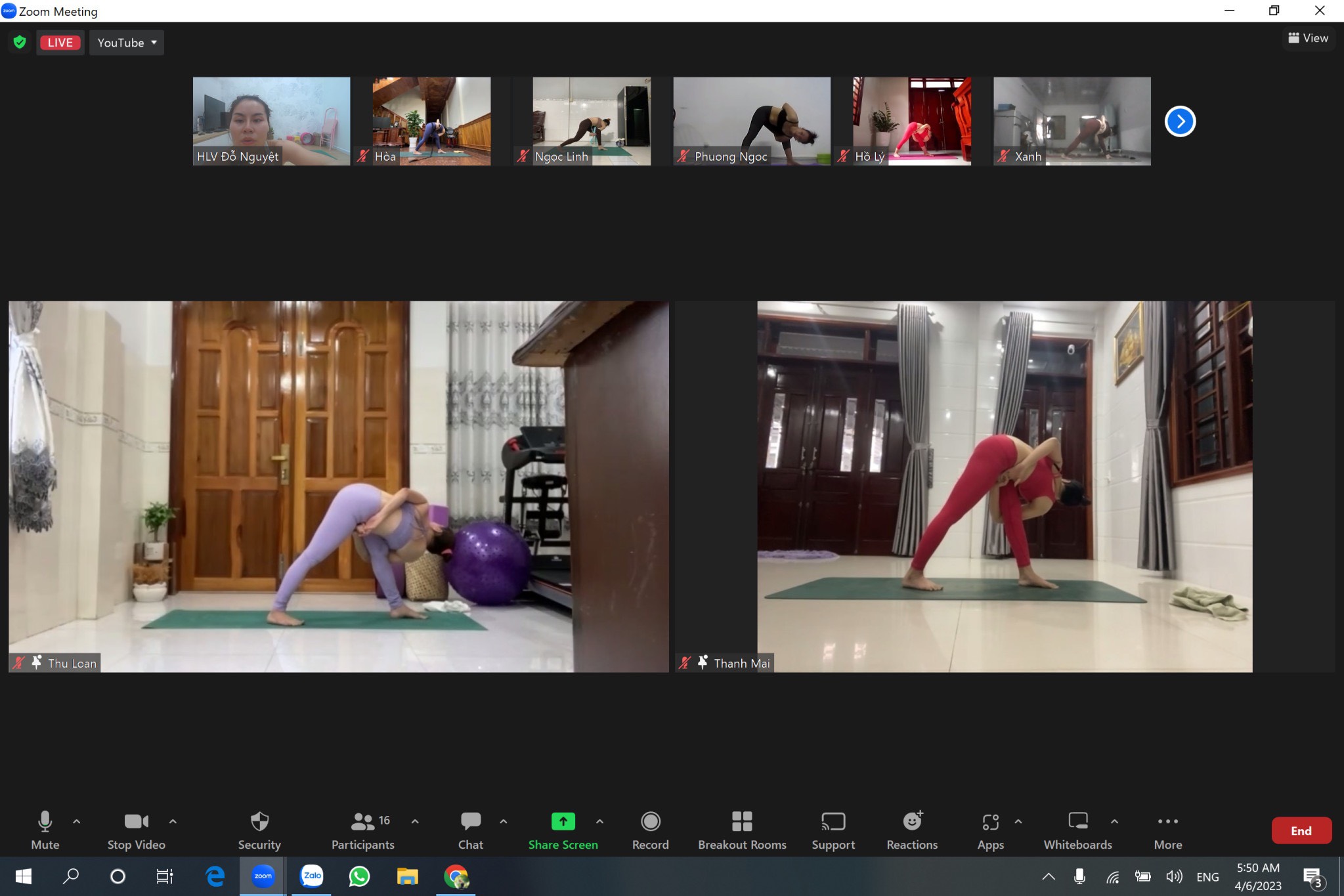Click Hồ Lý's muted microphone icon
Image resolution: width=1344 pixels, height=896 pixels.
[x=843, y=156]
